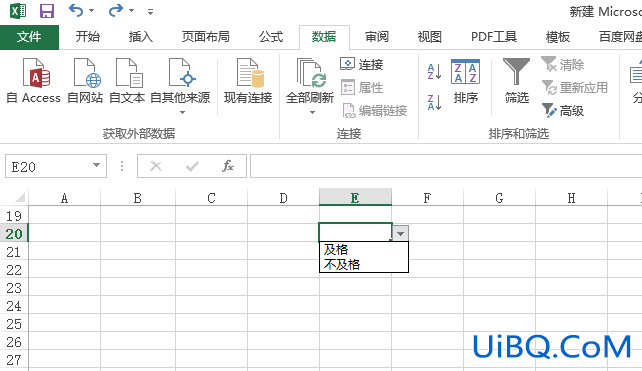The image size is (642, 371).
Task: Click the Name Box showing E20
Action: 48,166
